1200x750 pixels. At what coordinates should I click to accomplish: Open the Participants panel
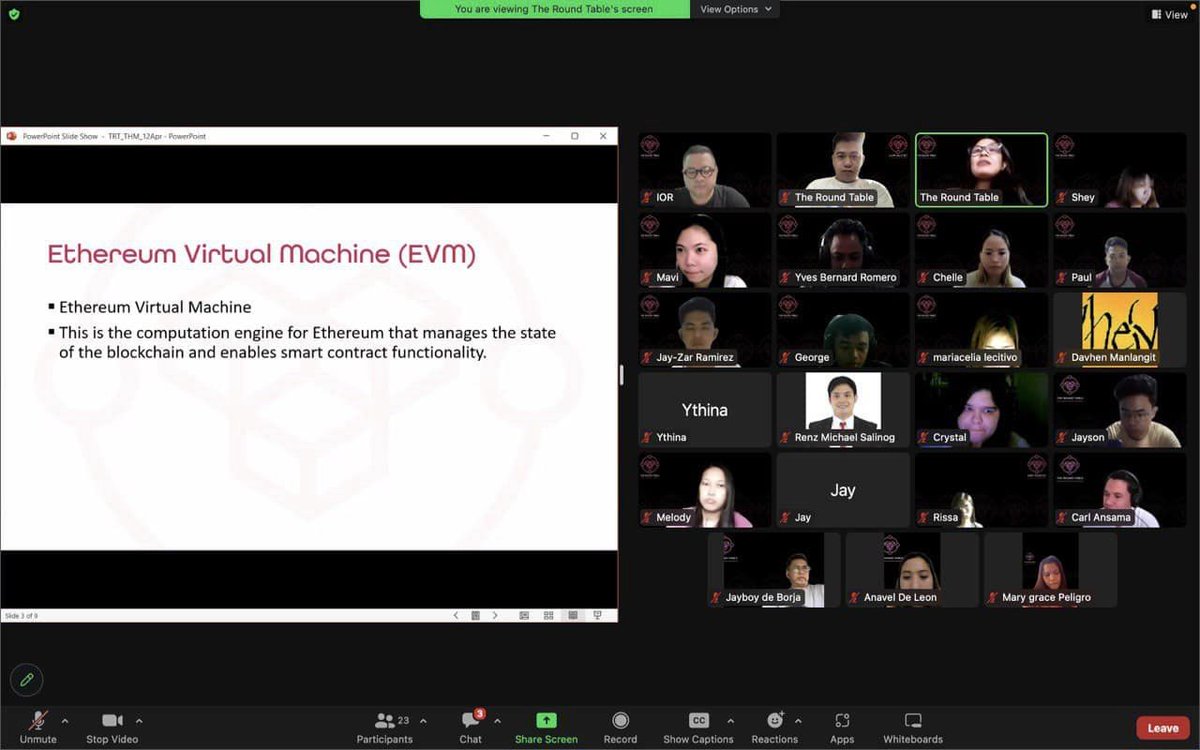384,727
